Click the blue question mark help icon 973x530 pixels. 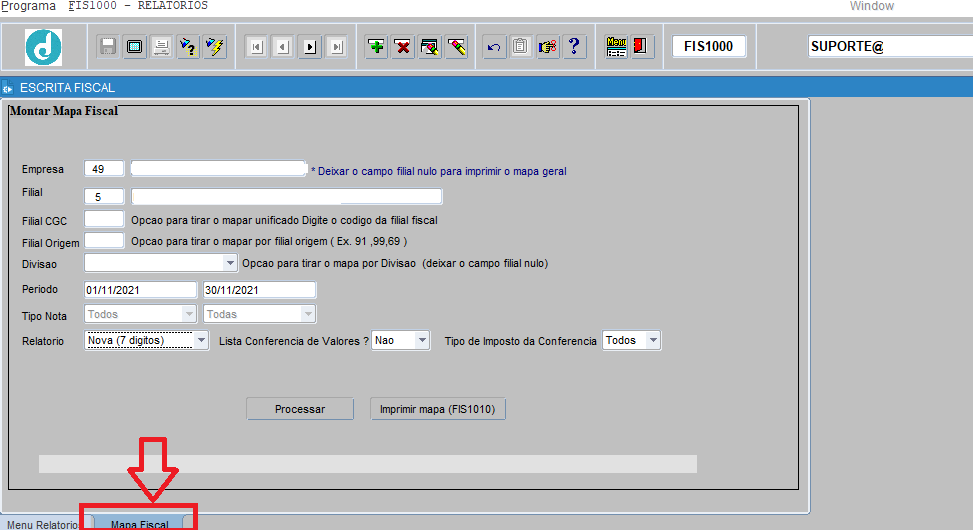(x=573, y=46)
